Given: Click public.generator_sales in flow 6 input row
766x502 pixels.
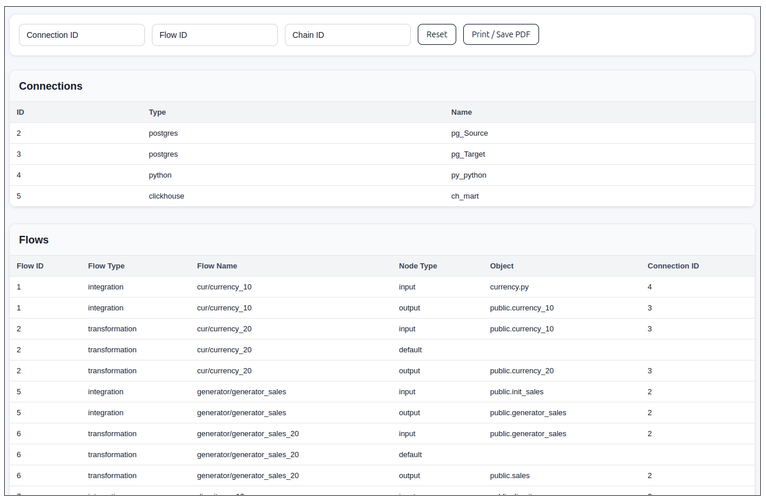Looking at the screenshot, I should click(x=528, y=434).
